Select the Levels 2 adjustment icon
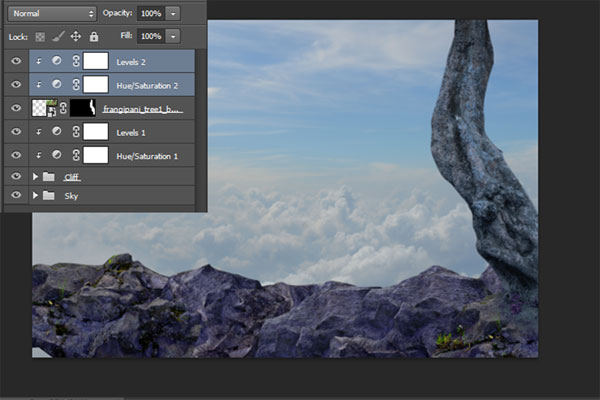Screen dimensions: 600x400 point(57,61)
